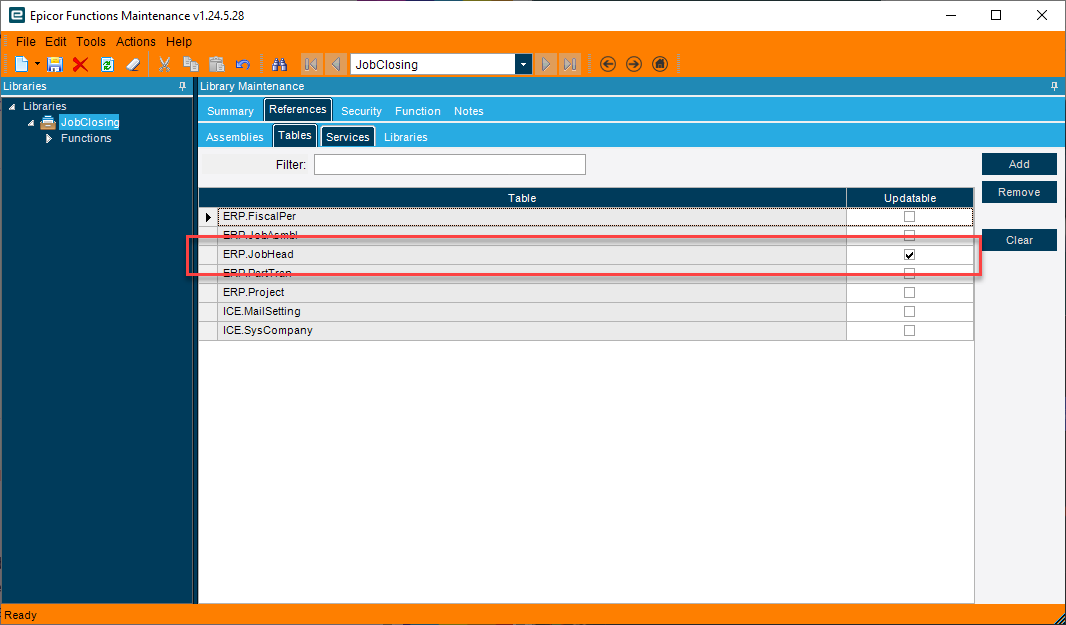
Task: Uncheck Updatable for ERP.JobHead
Action: pyautogui.click(x=909, y=254)
